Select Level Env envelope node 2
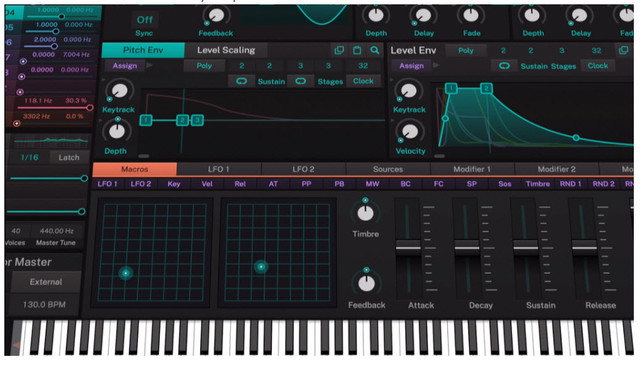Image resolution: width=640 pixels, height=375 pixels. 486,89
